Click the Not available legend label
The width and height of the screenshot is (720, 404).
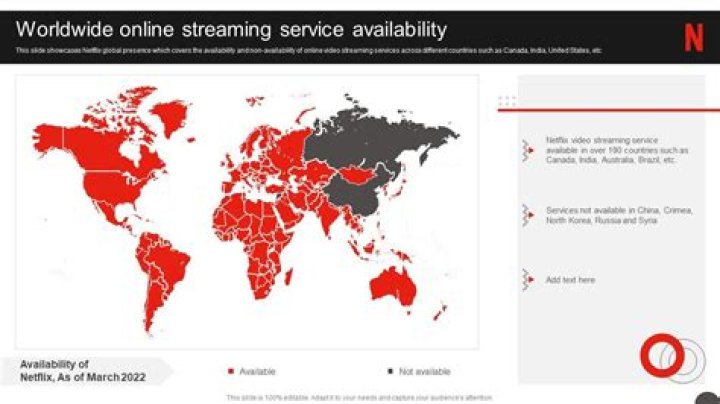tap(425, 371)
